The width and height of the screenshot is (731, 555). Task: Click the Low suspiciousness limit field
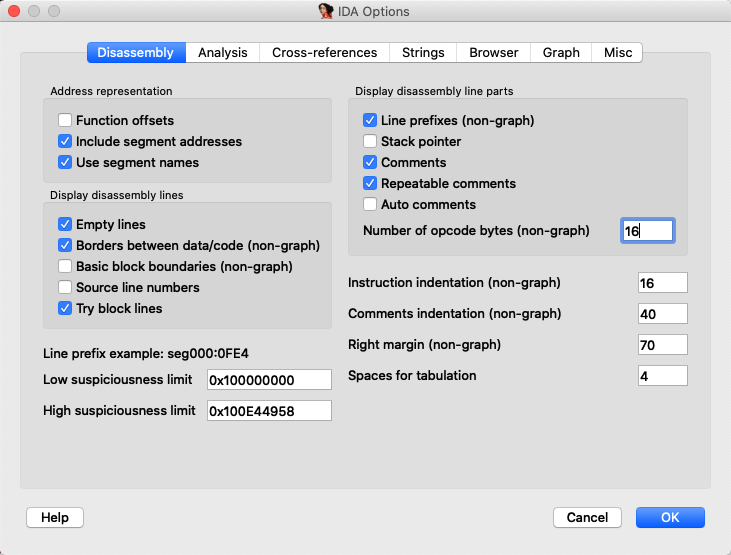(268, 379)
